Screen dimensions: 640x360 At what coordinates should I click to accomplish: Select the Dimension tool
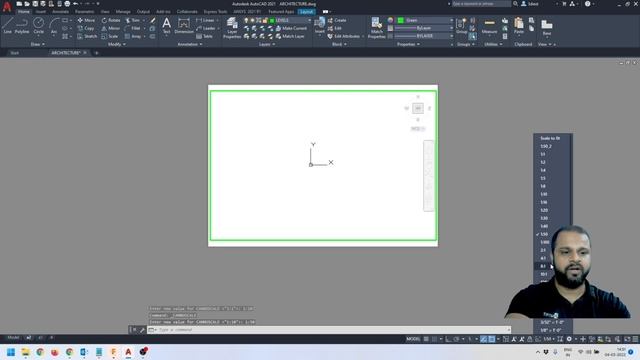click(184, 26)
